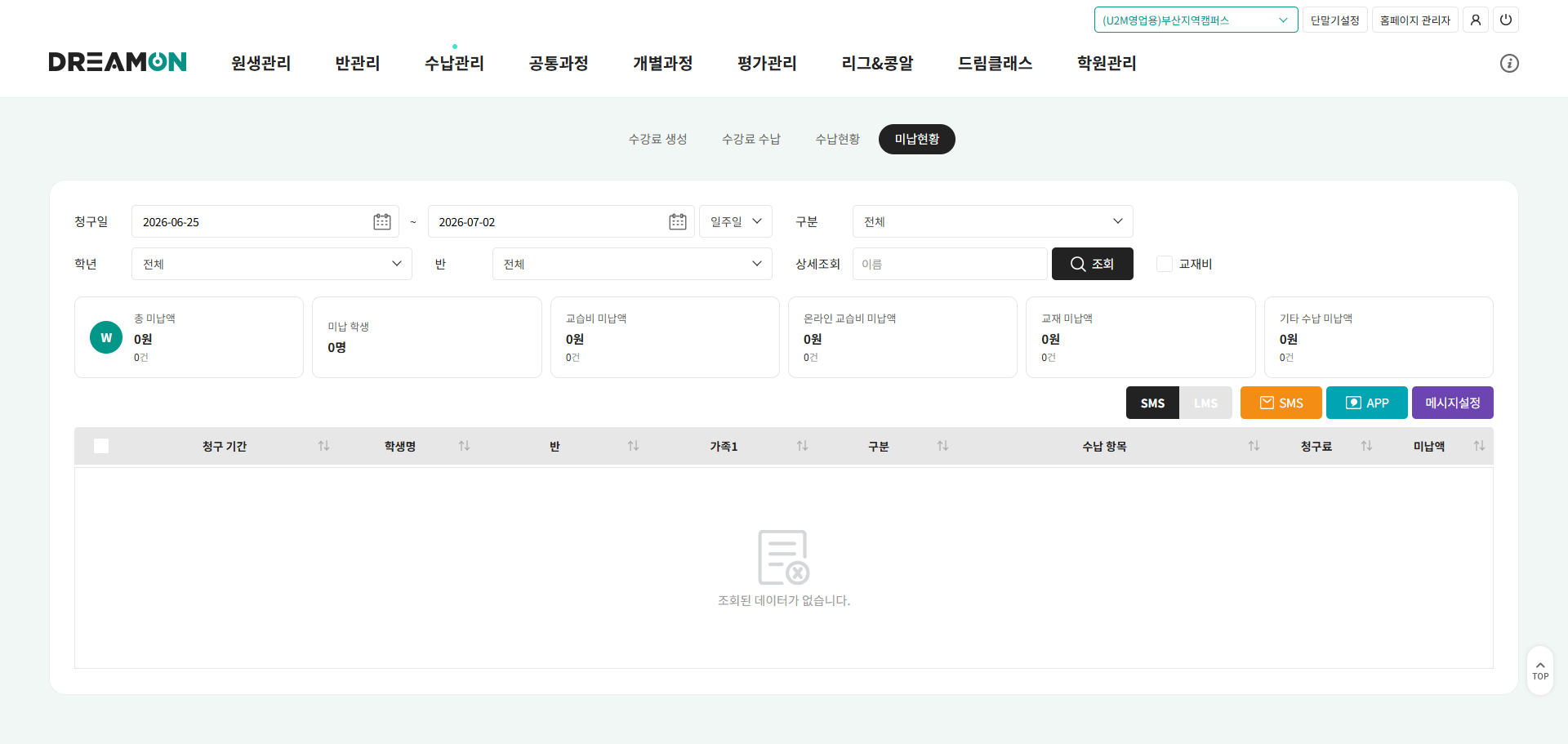Open the 일주일 period dropdown

point(736,221)
